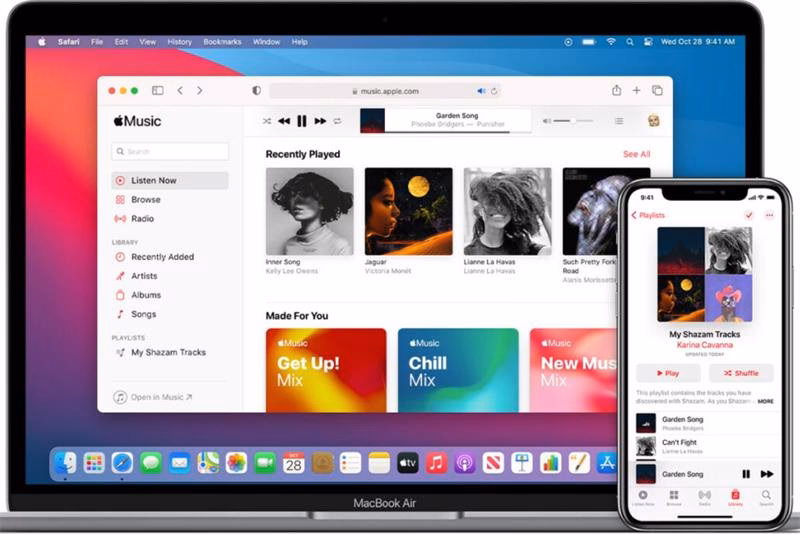Click the Safari Share button
The width and height of the screenshot is (800, 534).
(616, 90)
